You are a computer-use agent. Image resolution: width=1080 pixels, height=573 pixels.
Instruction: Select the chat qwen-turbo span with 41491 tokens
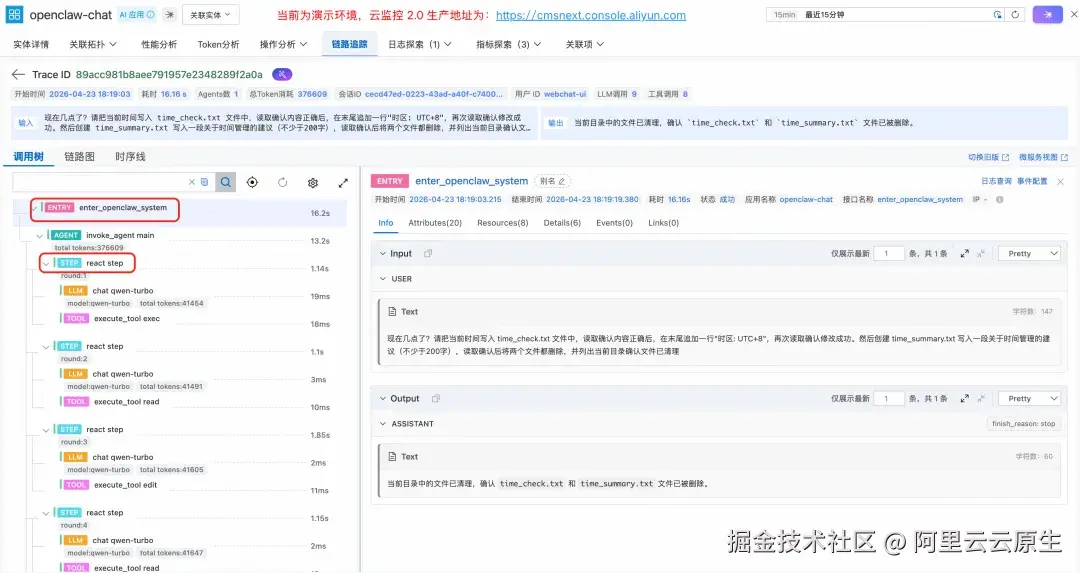pos(123,374)
